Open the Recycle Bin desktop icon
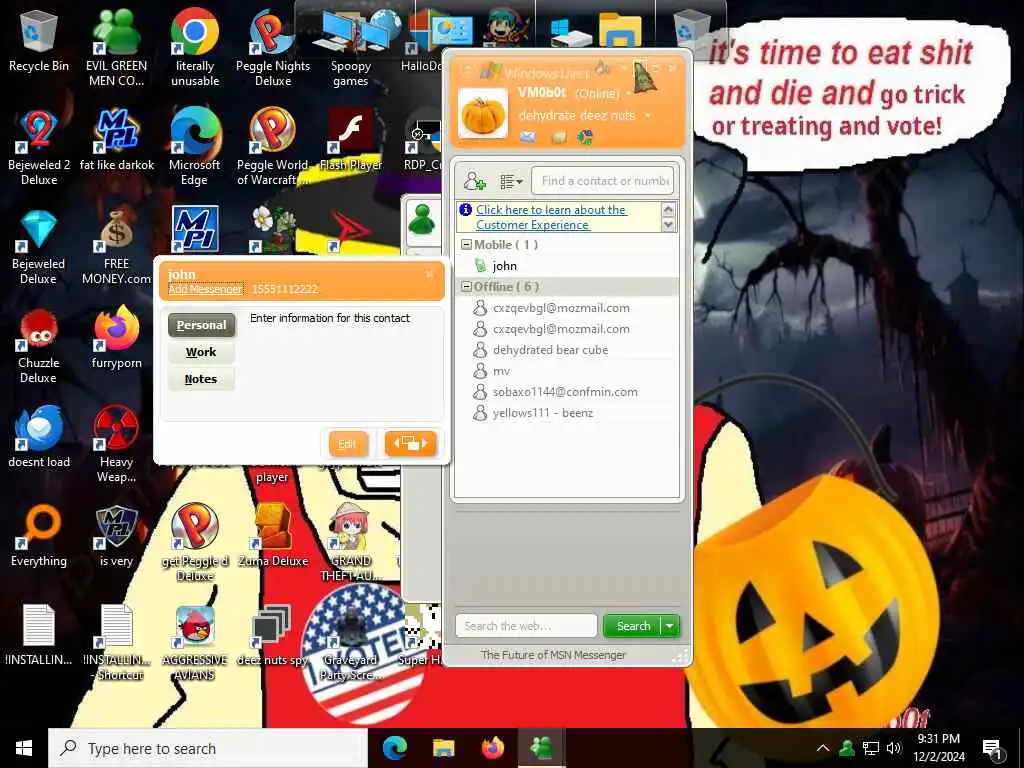Image resolution: width=1024 pixels, height=768 pixels. tap(39, 40)
